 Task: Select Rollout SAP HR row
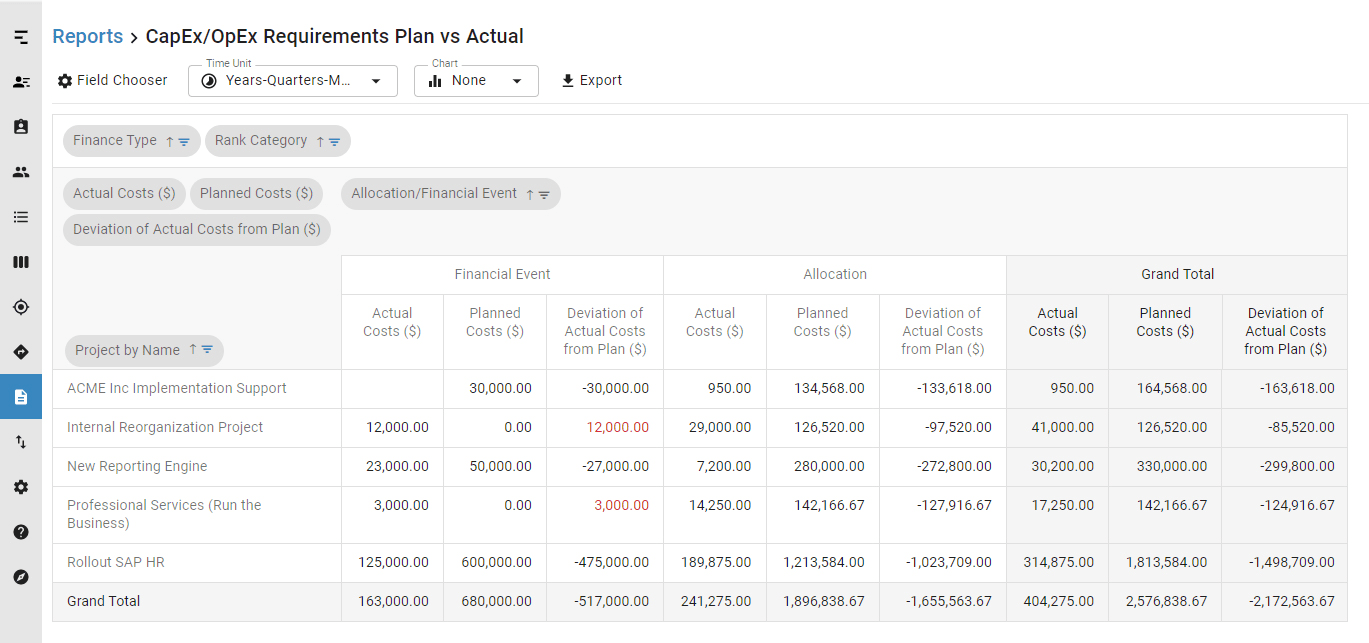(x=116, y=563)
